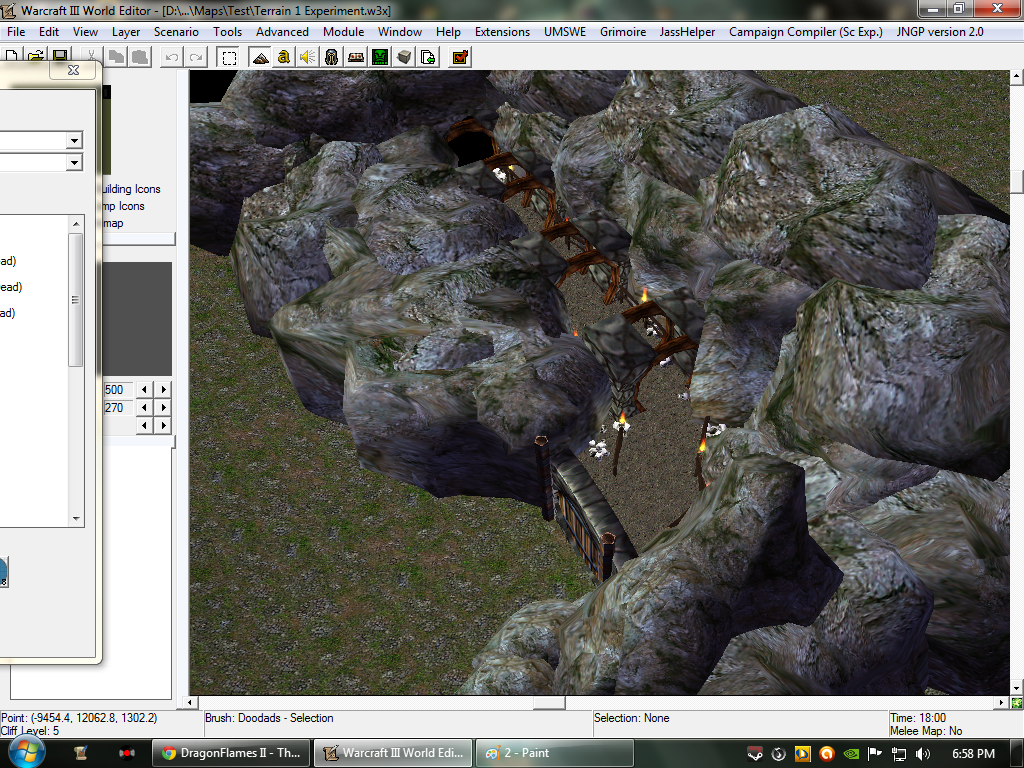1024x768 pixels.
Task: Open the Terrain Editor mountain icon
Action: click(x=260, y=57)
